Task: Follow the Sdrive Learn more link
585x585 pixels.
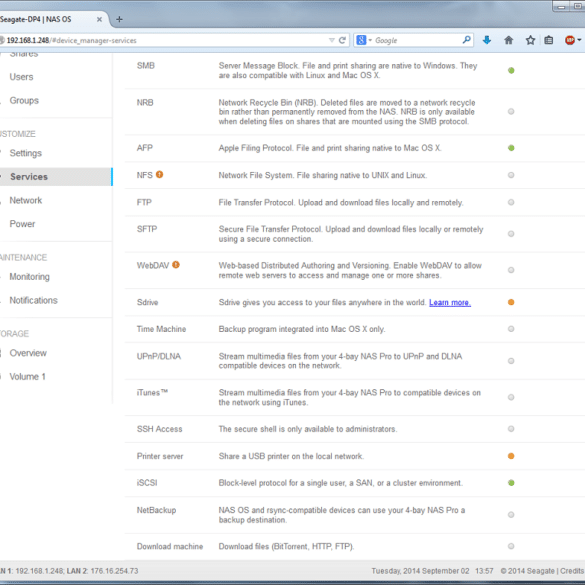Action: 450,302
